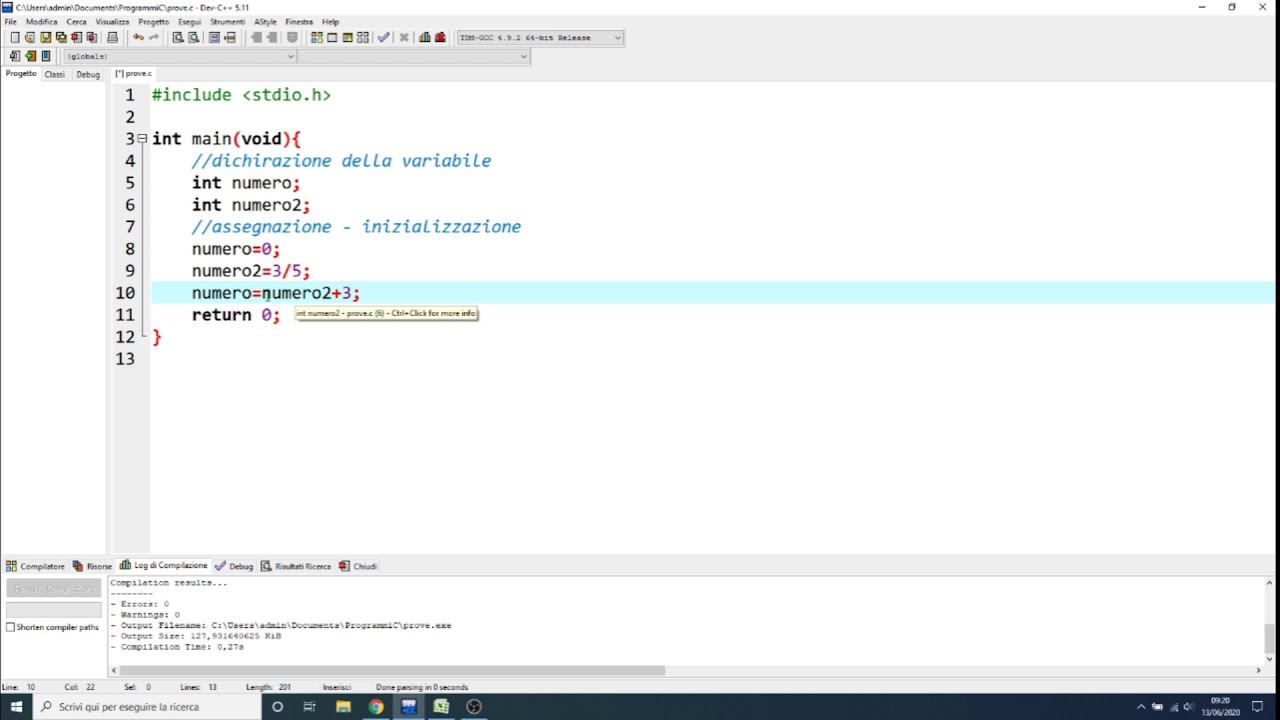Click the Output Filename line in log

tap(281, 626)
